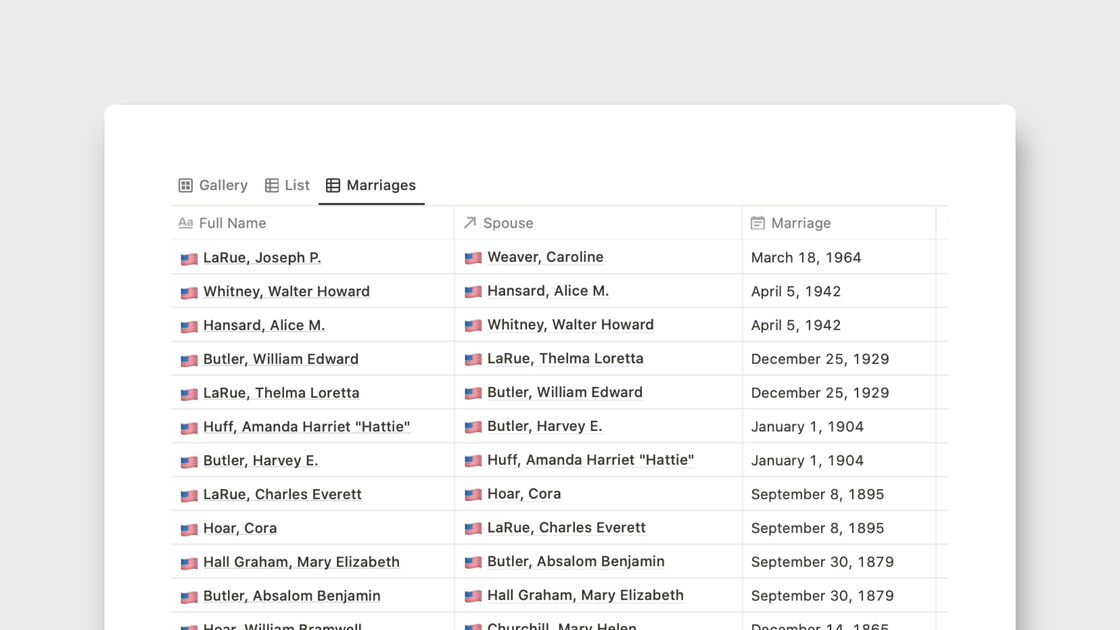Open the Whitney, Walter Howard page in Full Name column
Viewport: 1120px width, 630px height.
pos(286,292)
